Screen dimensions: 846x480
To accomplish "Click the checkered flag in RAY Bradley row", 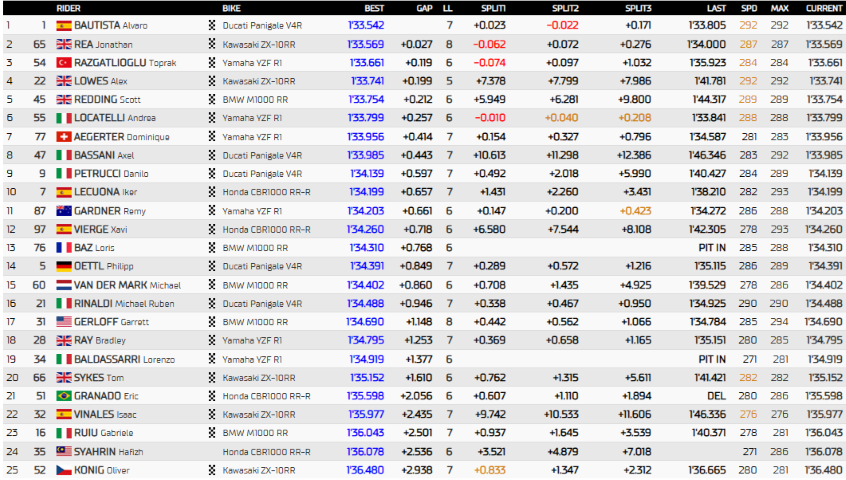I will [x=212, y=340].
